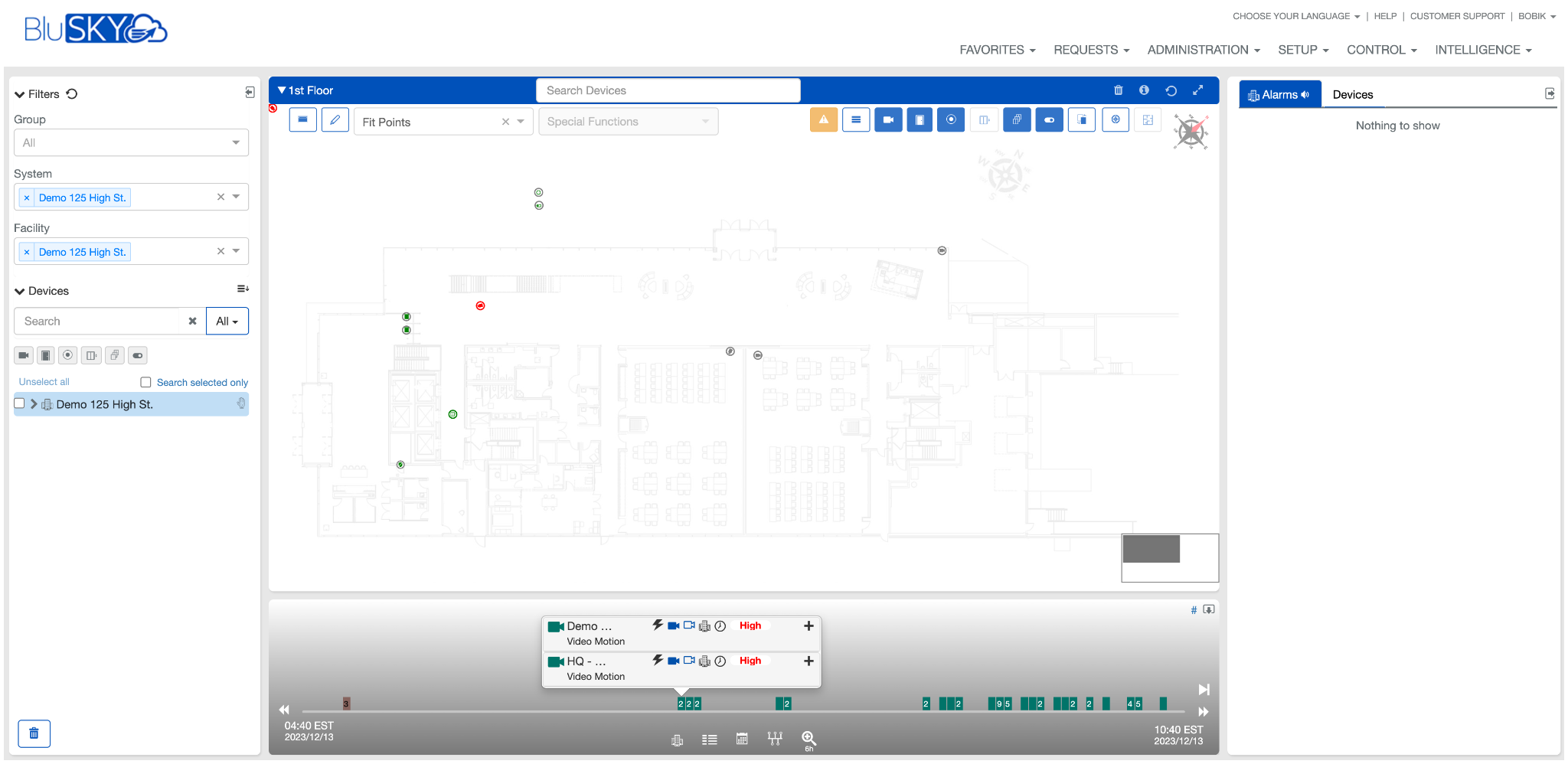Screen dimensions: 1568x764
Task: Check the Demo 125 High St. checkbox
Action: tap(19, 403)
